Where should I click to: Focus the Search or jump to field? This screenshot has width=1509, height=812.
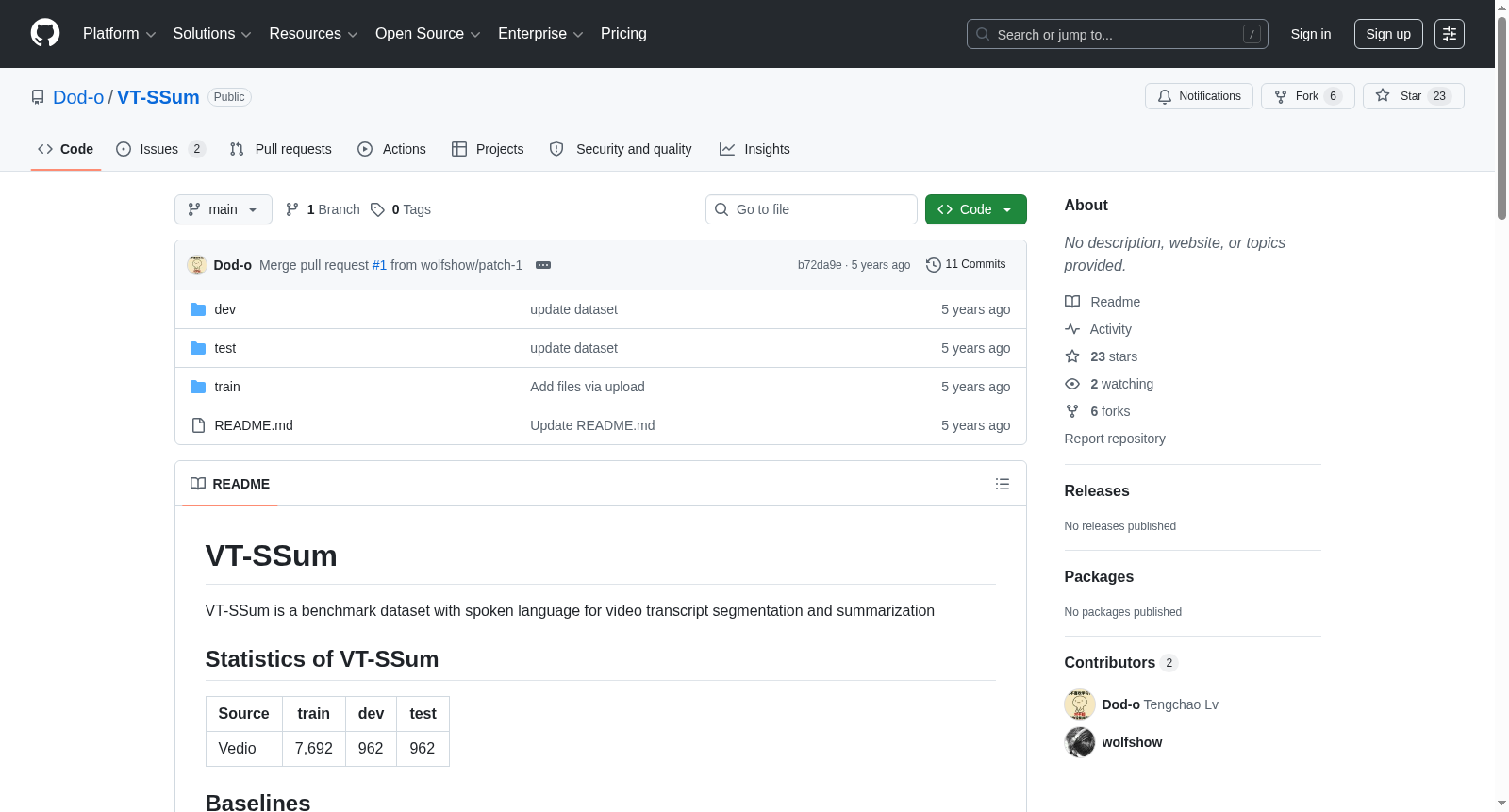point(1118,34)
